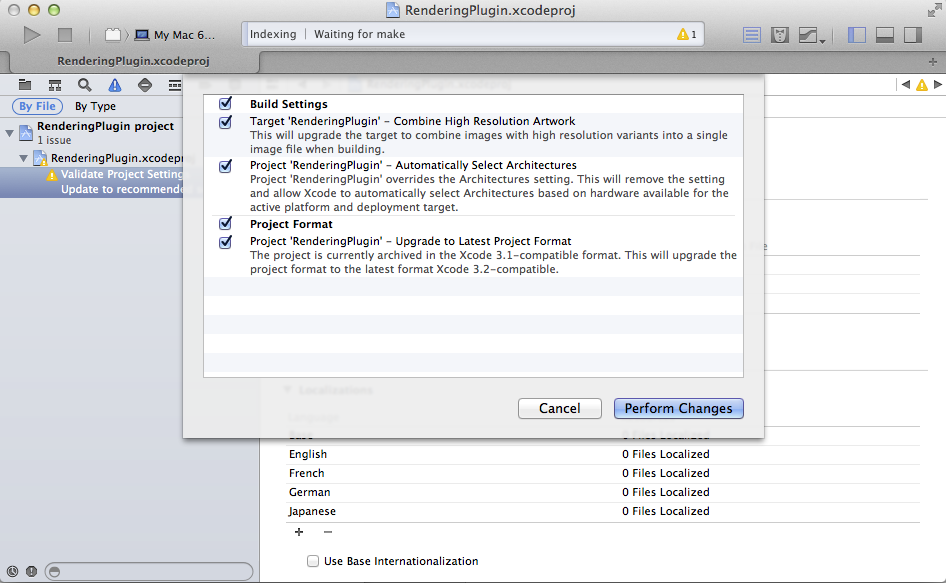Screen dimensions: 946x583
Task: Uncheck the Build Settings checkbox
Action: [225, 104]
